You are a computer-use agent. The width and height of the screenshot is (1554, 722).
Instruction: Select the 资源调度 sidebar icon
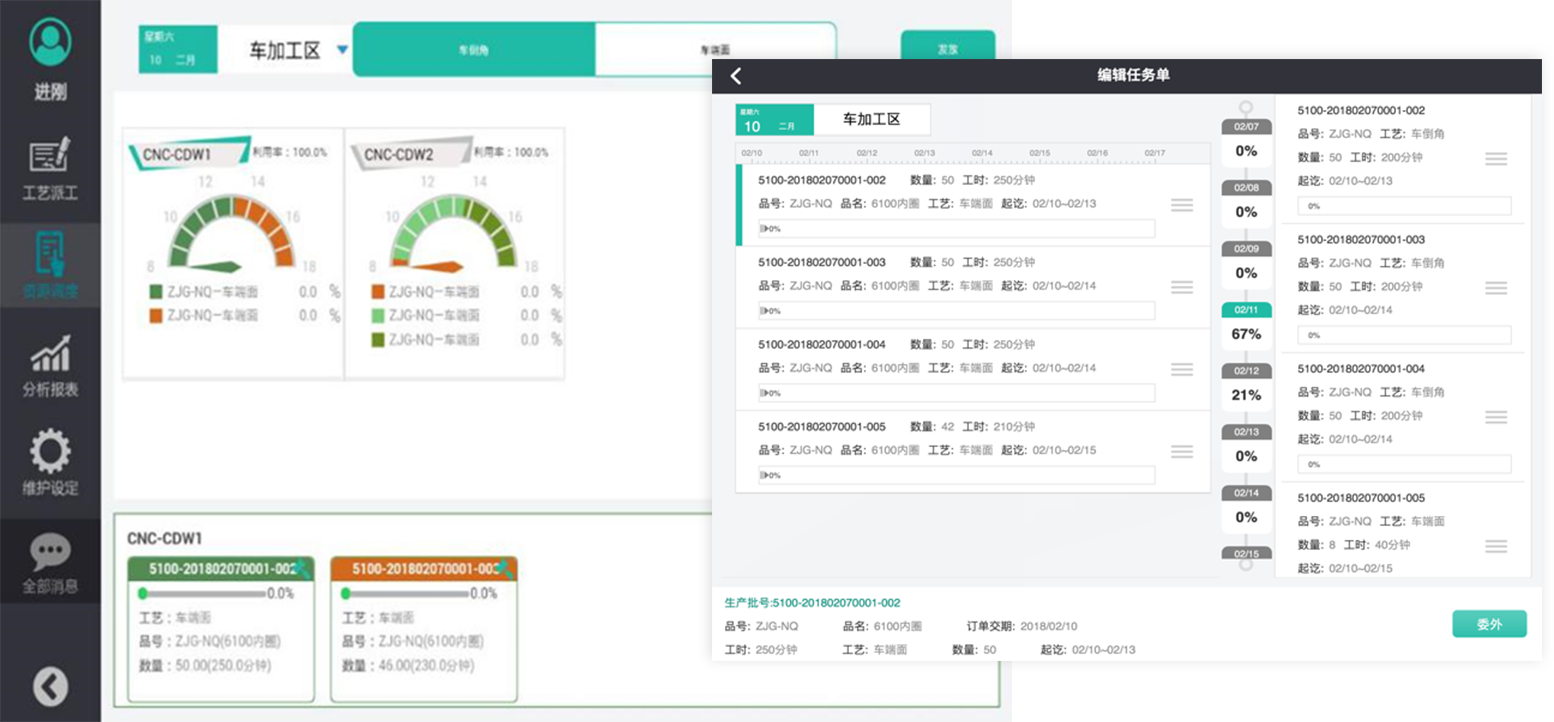pos(50,256)
